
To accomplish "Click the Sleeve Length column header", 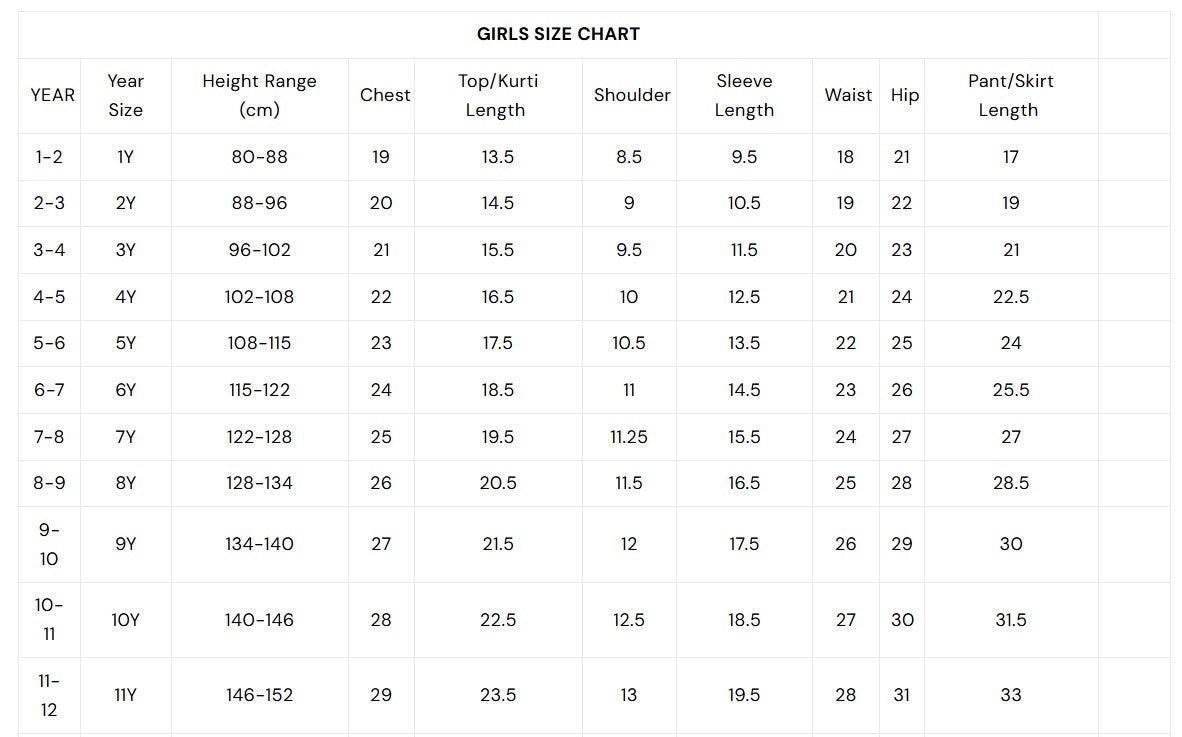I will [744, 95].
